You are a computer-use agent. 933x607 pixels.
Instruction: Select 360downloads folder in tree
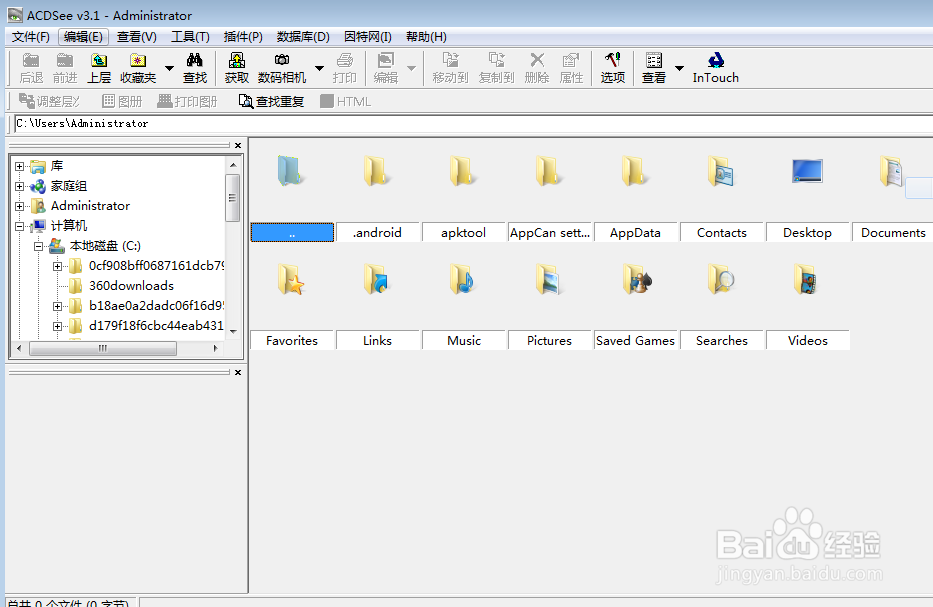[132, 286]
